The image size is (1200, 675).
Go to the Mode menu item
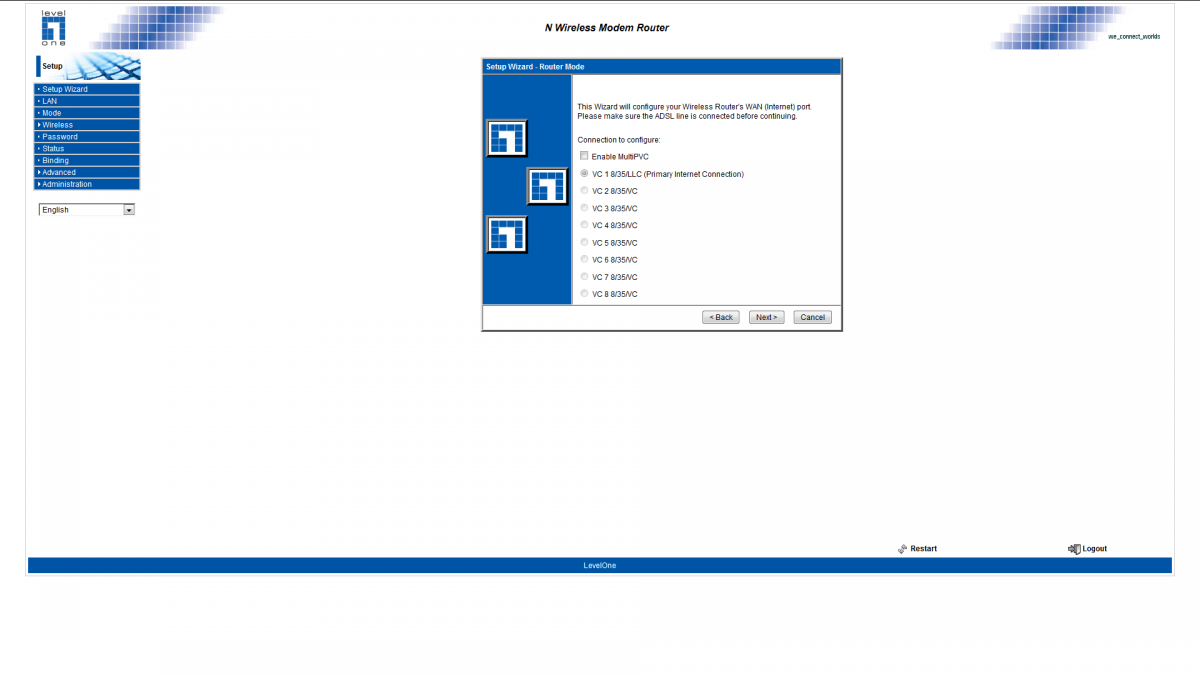(87, 113)
